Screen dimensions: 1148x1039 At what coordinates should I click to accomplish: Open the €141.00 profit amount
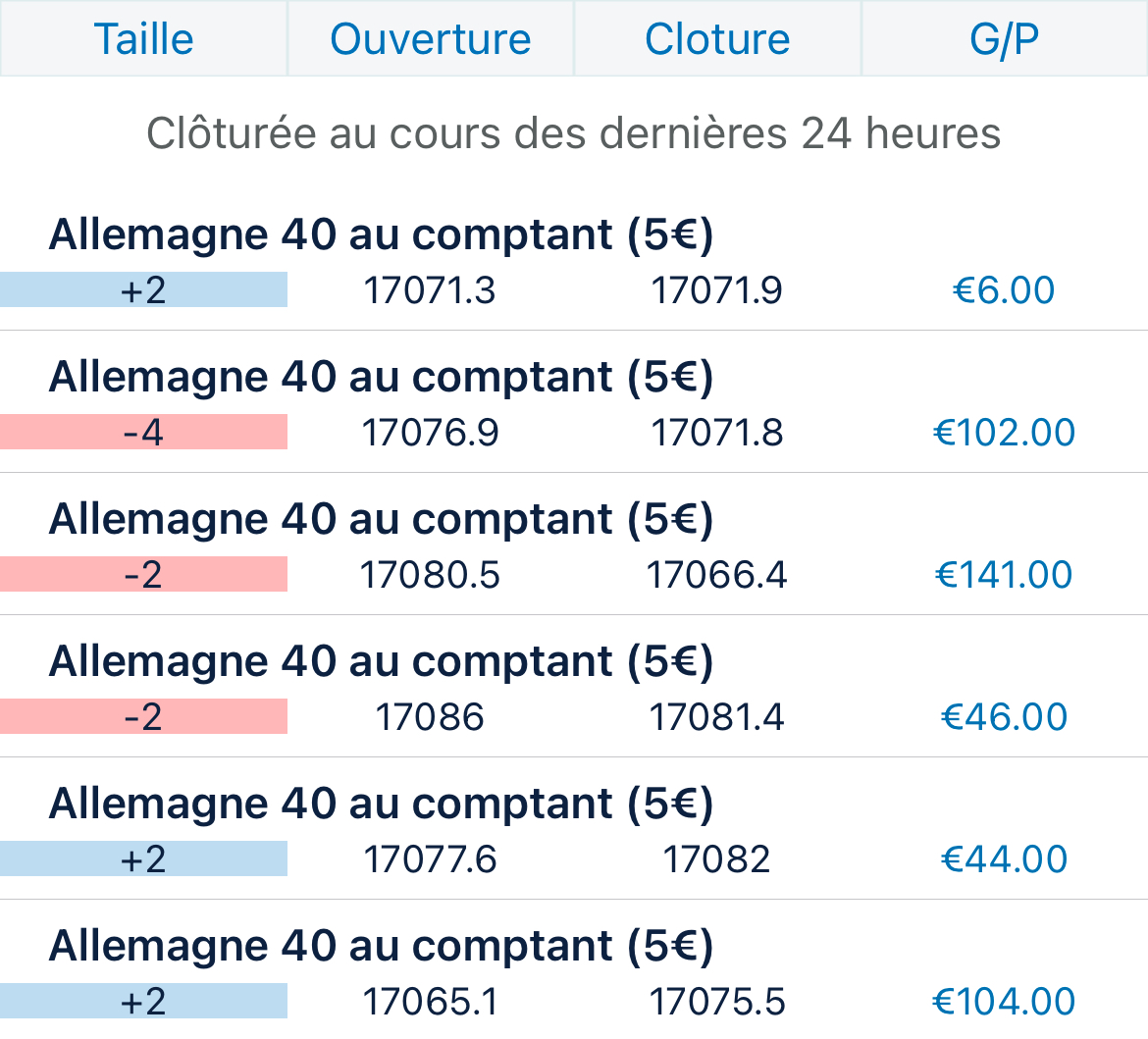[1004, 575]
